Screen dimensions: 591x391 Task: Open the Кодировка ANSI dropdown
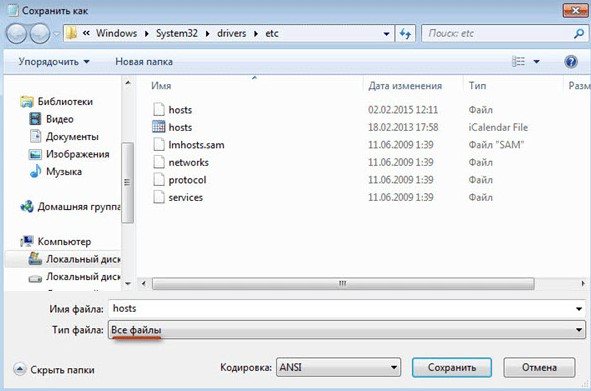click(338, 367)
